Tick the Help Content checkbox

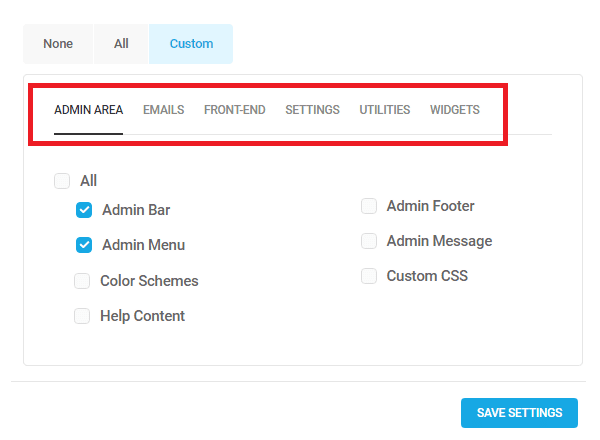(x=82, y=316)
